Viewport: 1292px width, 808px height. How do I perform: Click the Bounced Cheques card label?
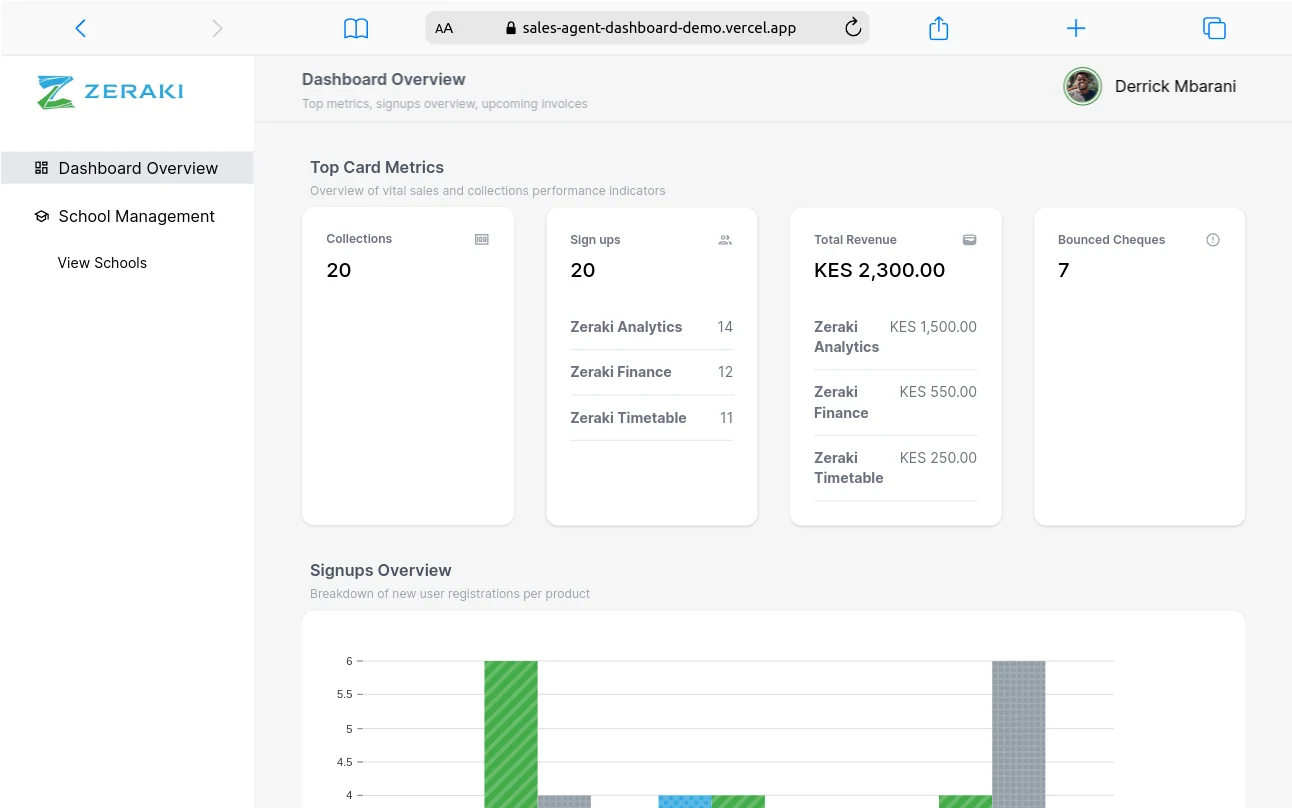click(1112, 240)
